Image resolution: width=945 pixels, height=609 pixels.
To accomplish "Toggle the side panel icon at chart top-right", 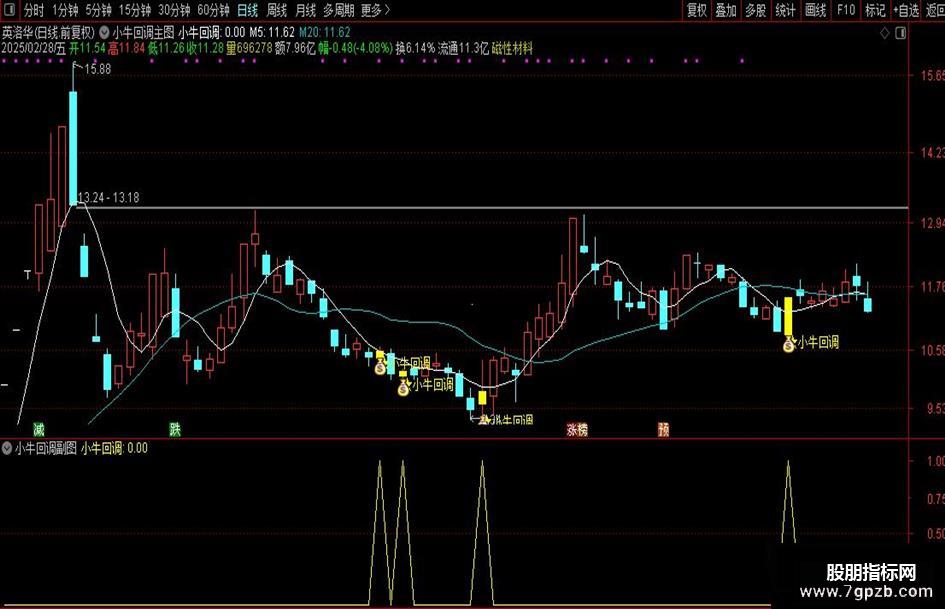I will [x=901, y=34].
